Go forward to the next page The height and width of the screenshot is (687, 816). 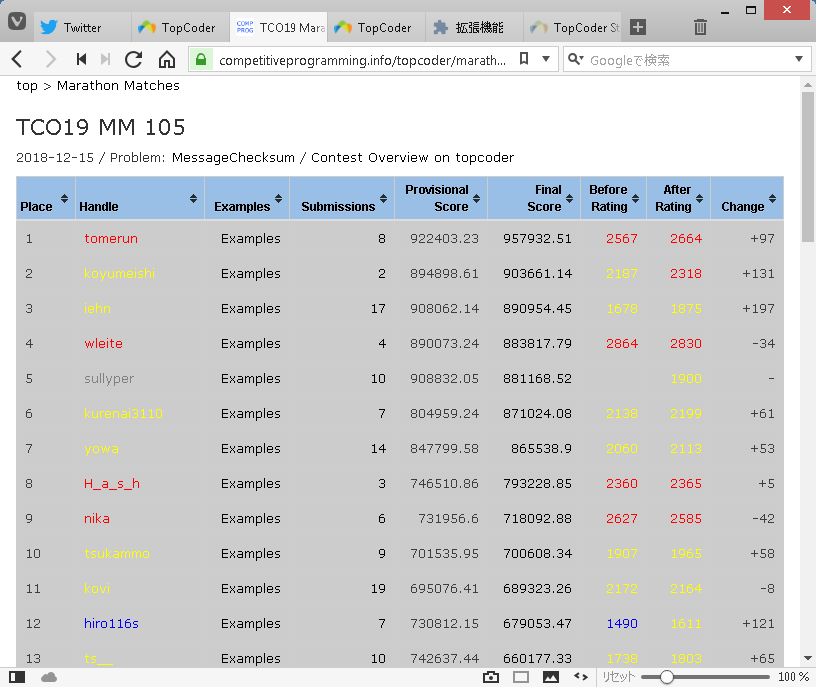coord(50,59)
